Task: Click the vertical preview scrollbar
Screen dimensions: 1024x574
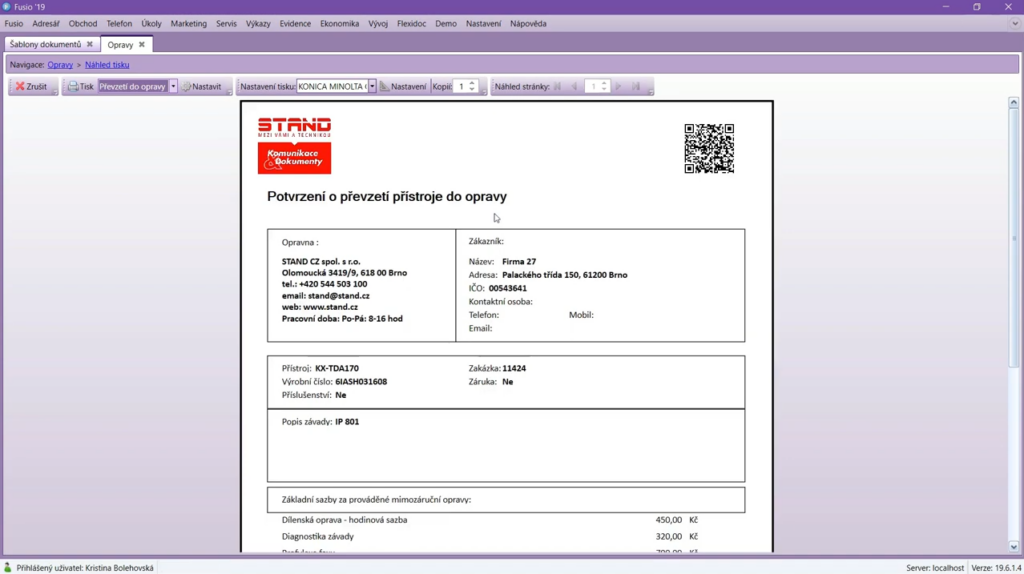Action: [x=1013, y=300]
